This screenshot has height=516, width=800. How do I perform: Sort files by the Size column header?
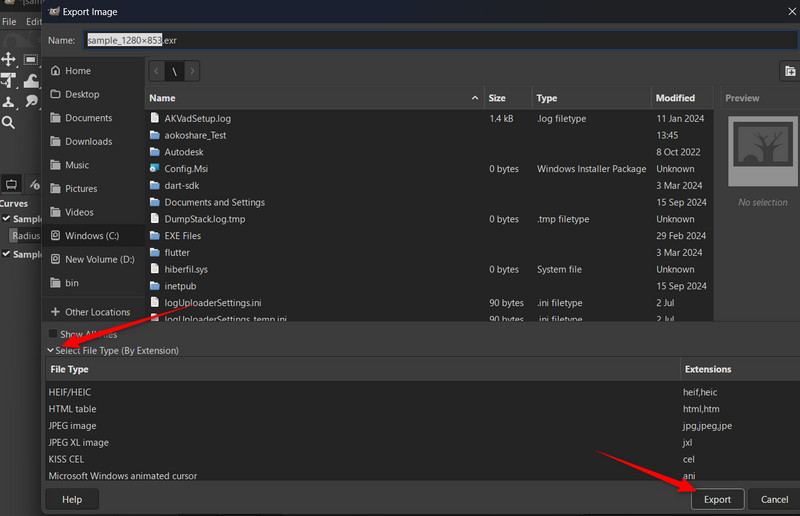tap(508, 98)
